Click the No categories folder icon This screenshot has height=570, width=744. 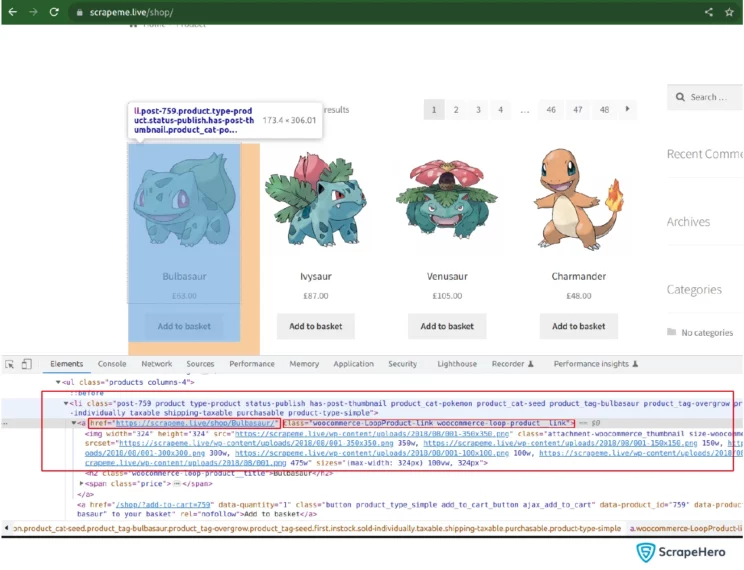[x=671, y=332]
